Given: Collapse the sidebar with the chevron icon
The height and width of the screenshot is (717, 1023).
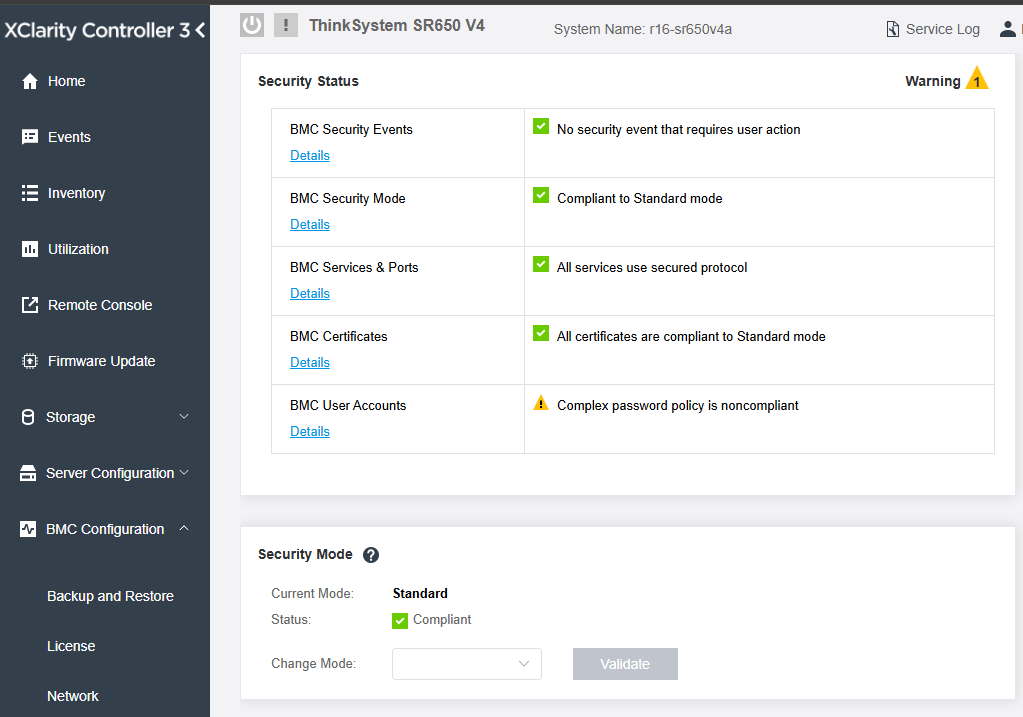Looking at the screenshot, I should click(x=200, y=30).
